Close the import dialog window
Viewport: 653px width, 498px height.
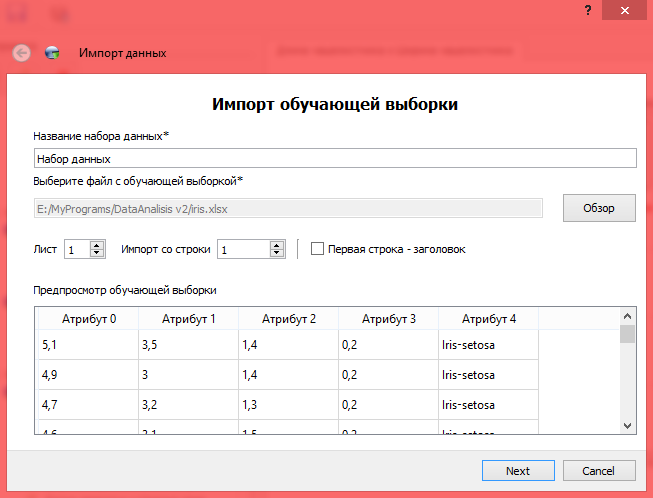click(x=625, y=10)
